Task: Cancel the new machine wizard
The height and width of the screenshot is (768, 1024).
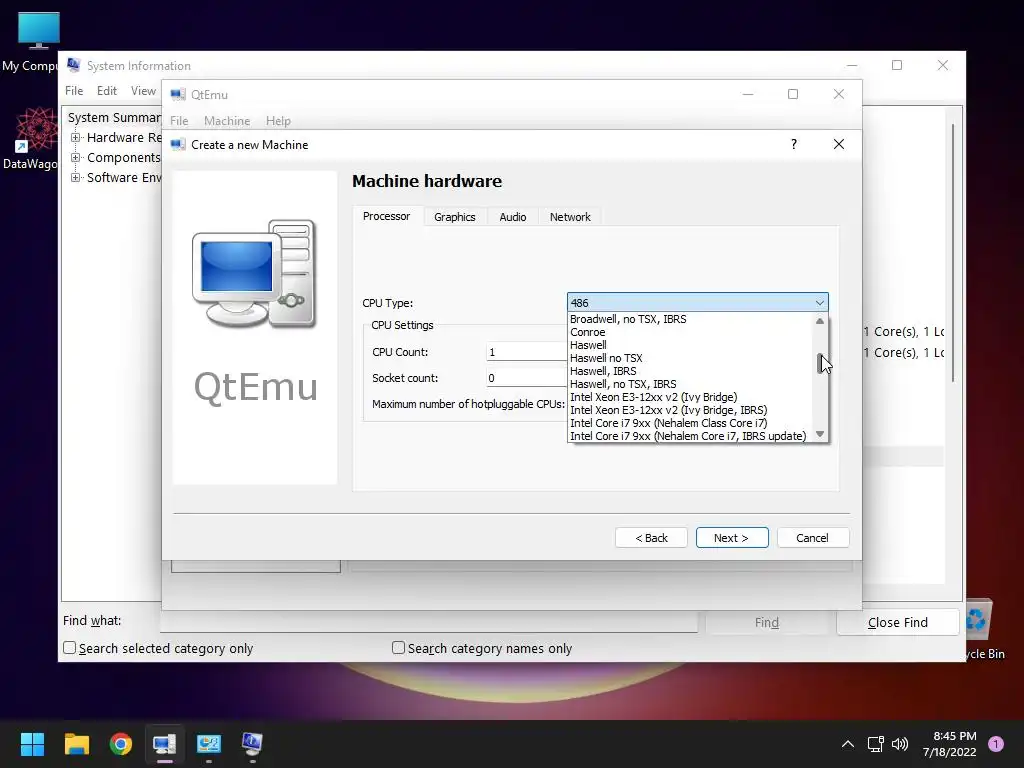Action: (x=812, y=537)
